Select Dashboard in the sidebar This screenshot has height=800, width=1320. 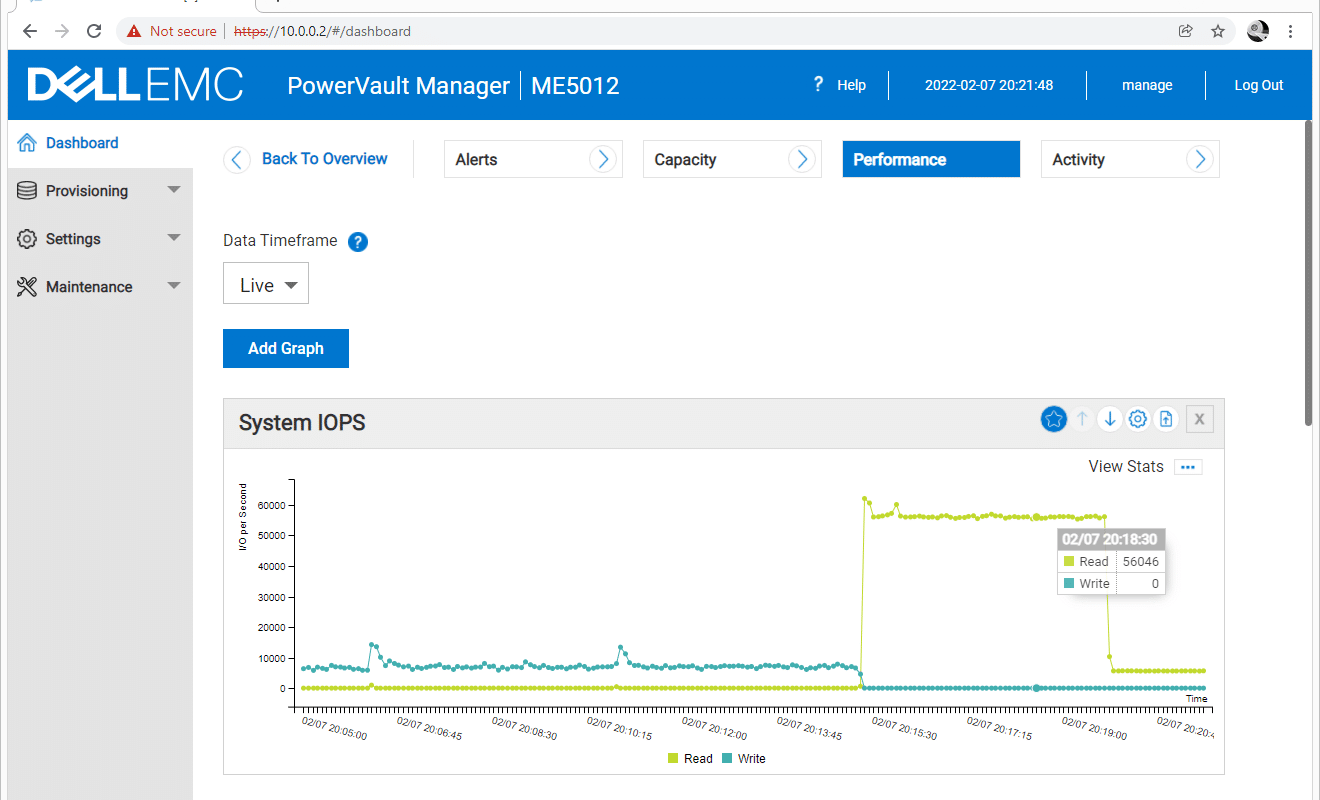pyautogui.click(x=100, y=143)
